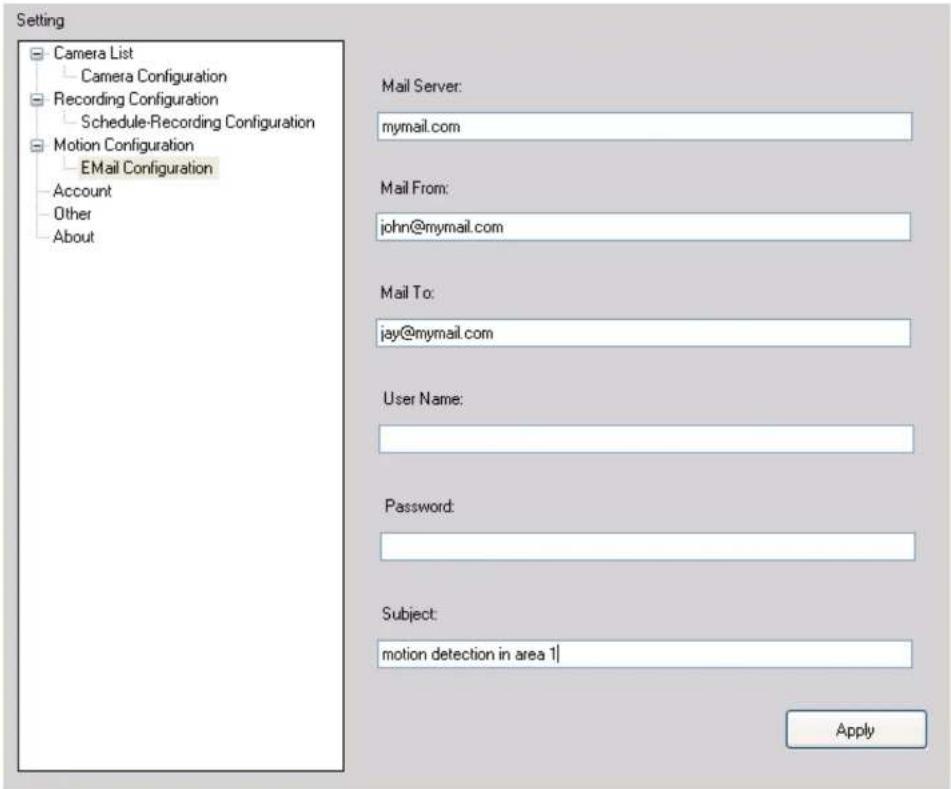The image size is (951, 789).
Task: Click the User Name label
Action: tap(423, 399)
